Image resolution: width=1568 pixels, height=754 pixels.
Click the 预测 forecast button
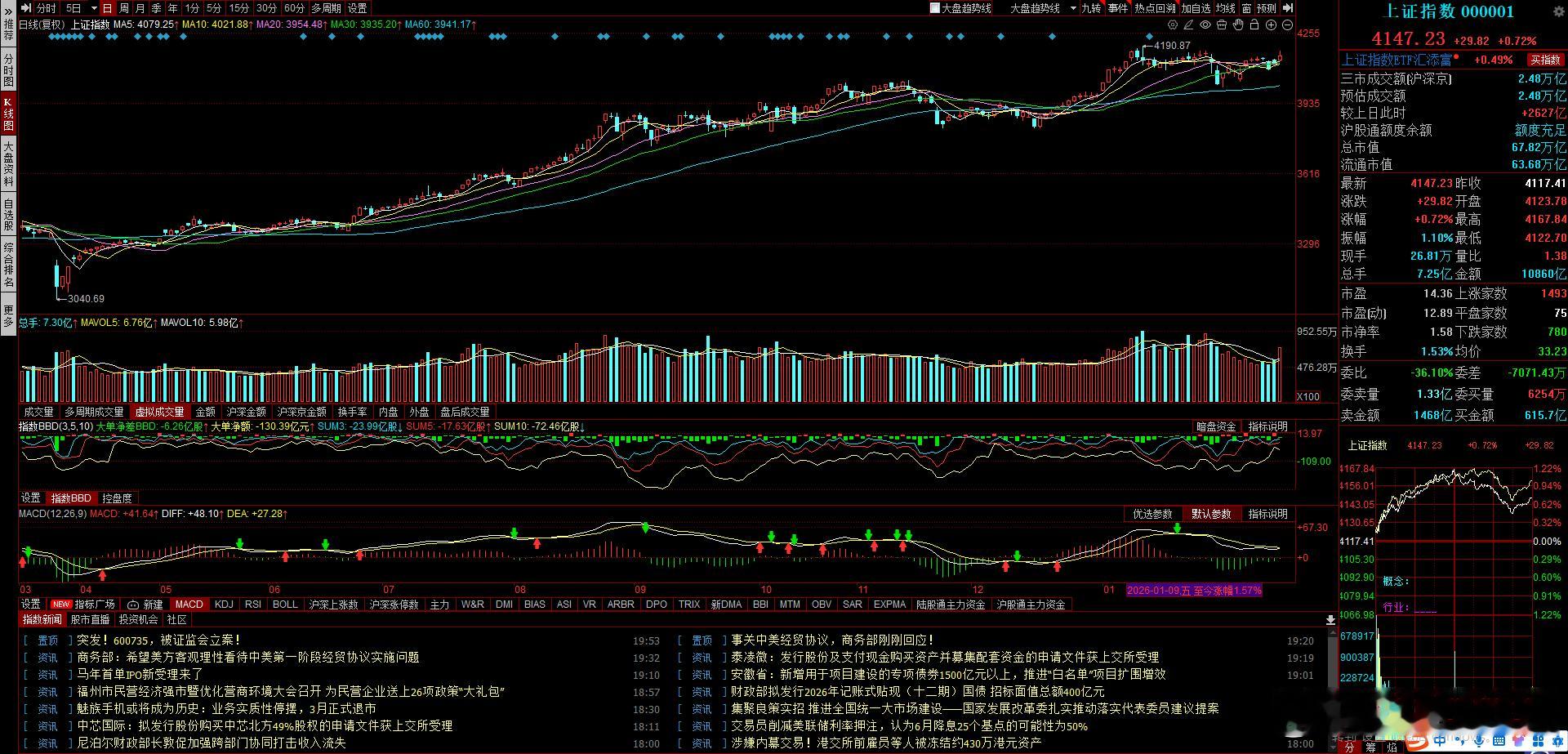pyautogui.click(x=1267, y=8)
